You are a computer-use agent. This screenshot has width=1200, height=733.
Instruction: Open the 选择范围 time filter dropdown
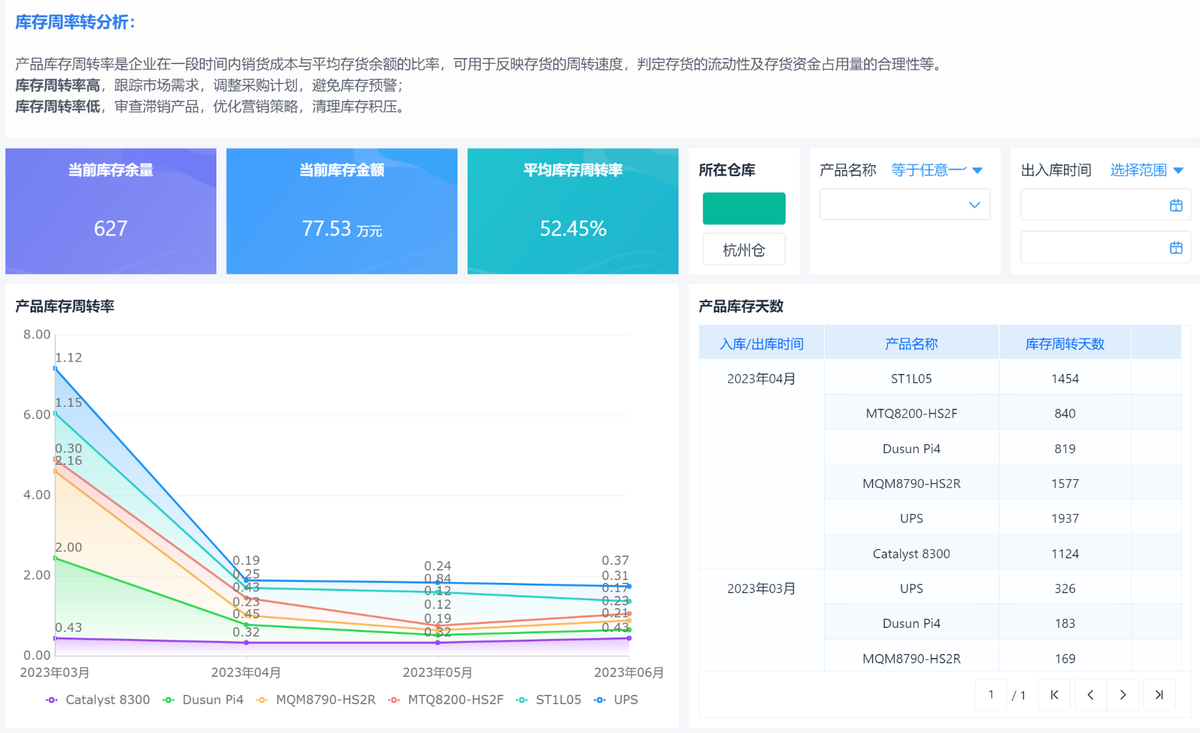(x=1147, y=170)
